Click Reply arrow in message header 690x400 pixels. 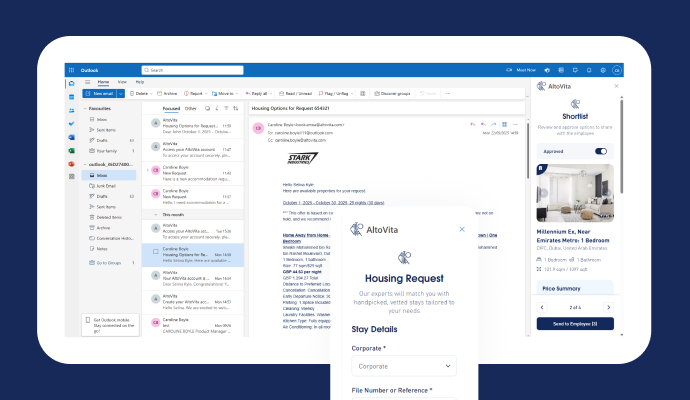click(473, 125)
